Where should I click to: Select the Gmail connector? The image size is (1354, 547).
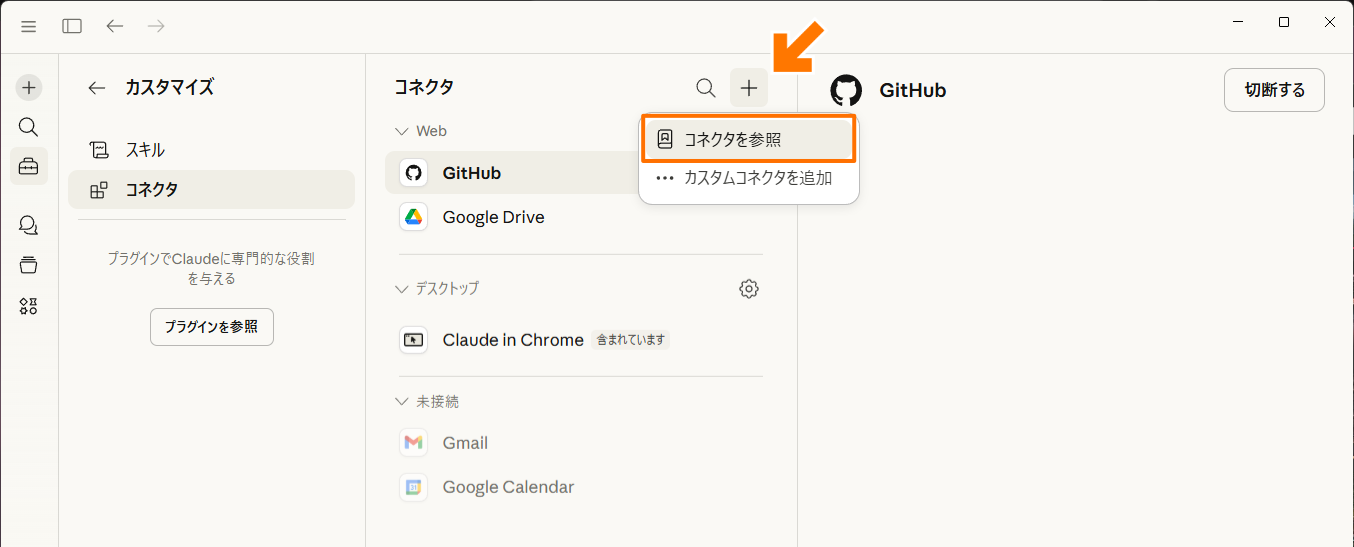[465, 443]
